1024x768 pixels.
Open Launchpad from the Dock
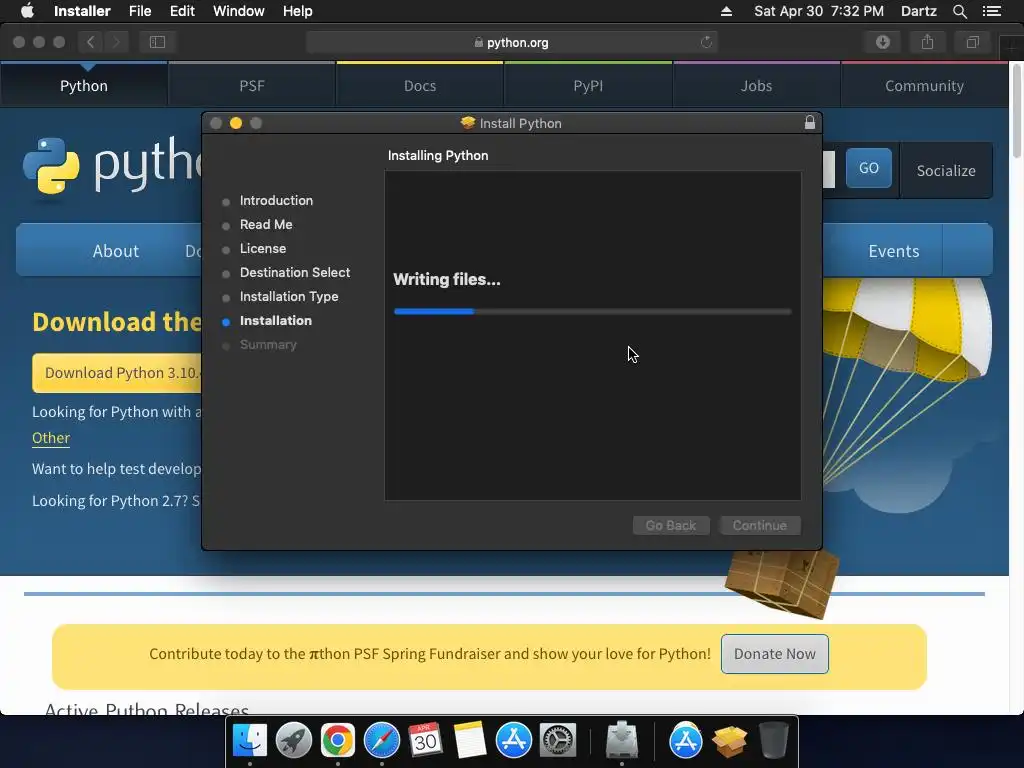click(x=294, y=741)
